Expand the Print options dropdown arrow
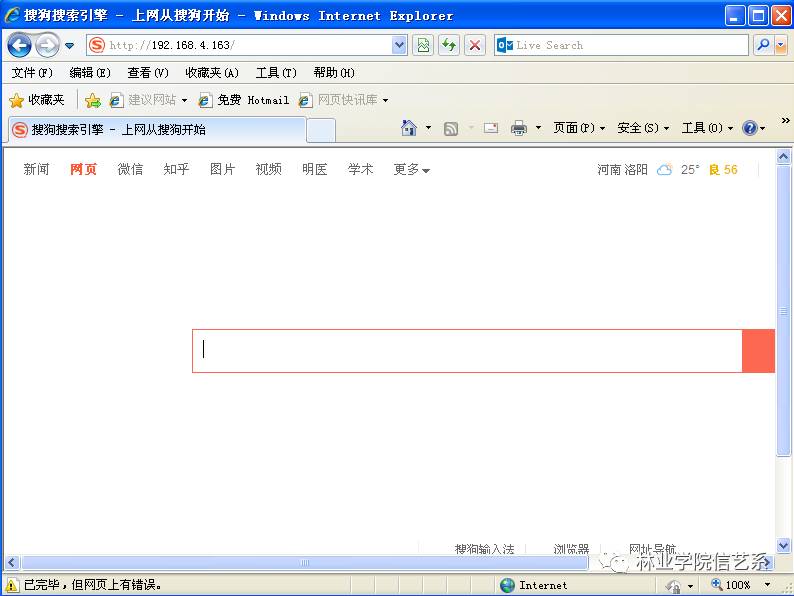 point(538,128)
